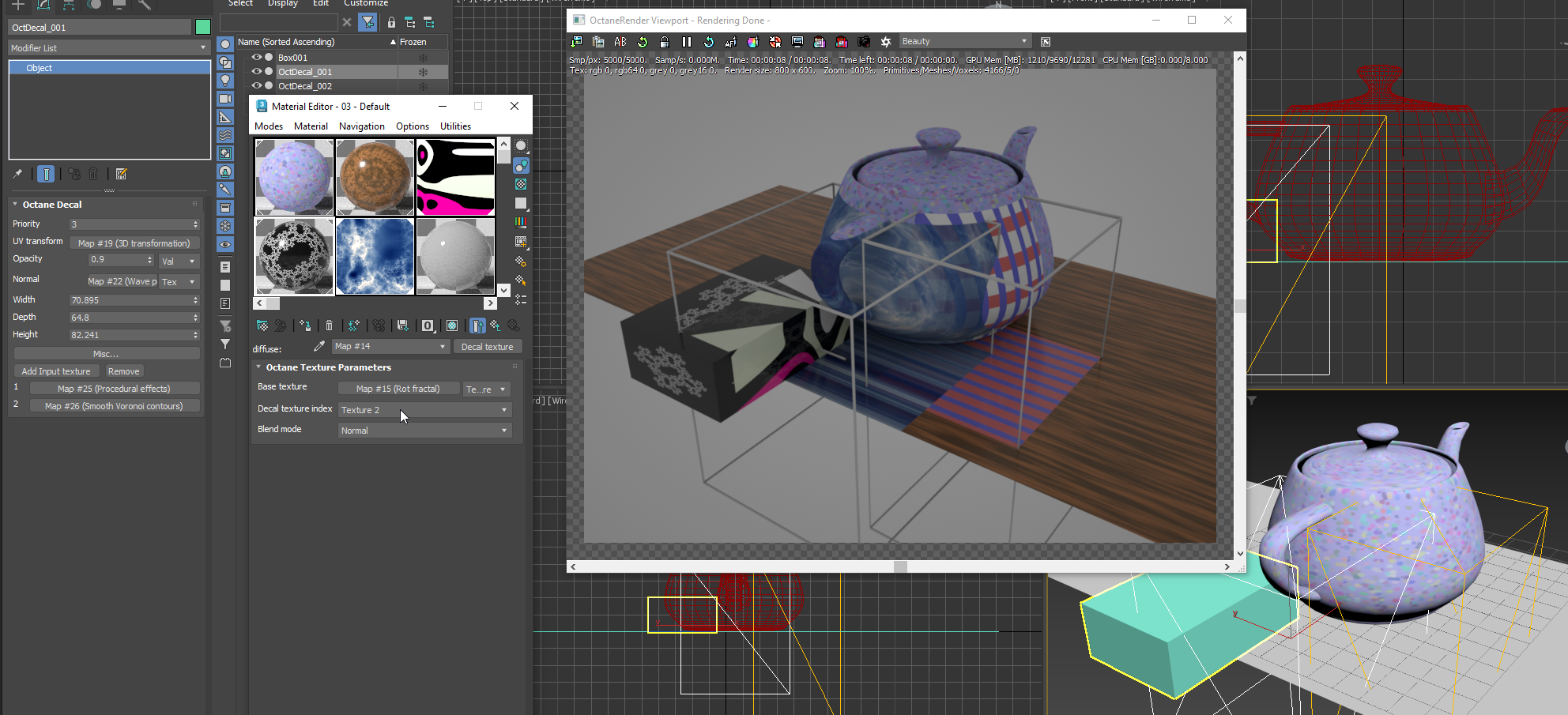The image size is (1568, 715).
Task: Click the eyedropper pick material icon
Action: (x=319, y=346)
